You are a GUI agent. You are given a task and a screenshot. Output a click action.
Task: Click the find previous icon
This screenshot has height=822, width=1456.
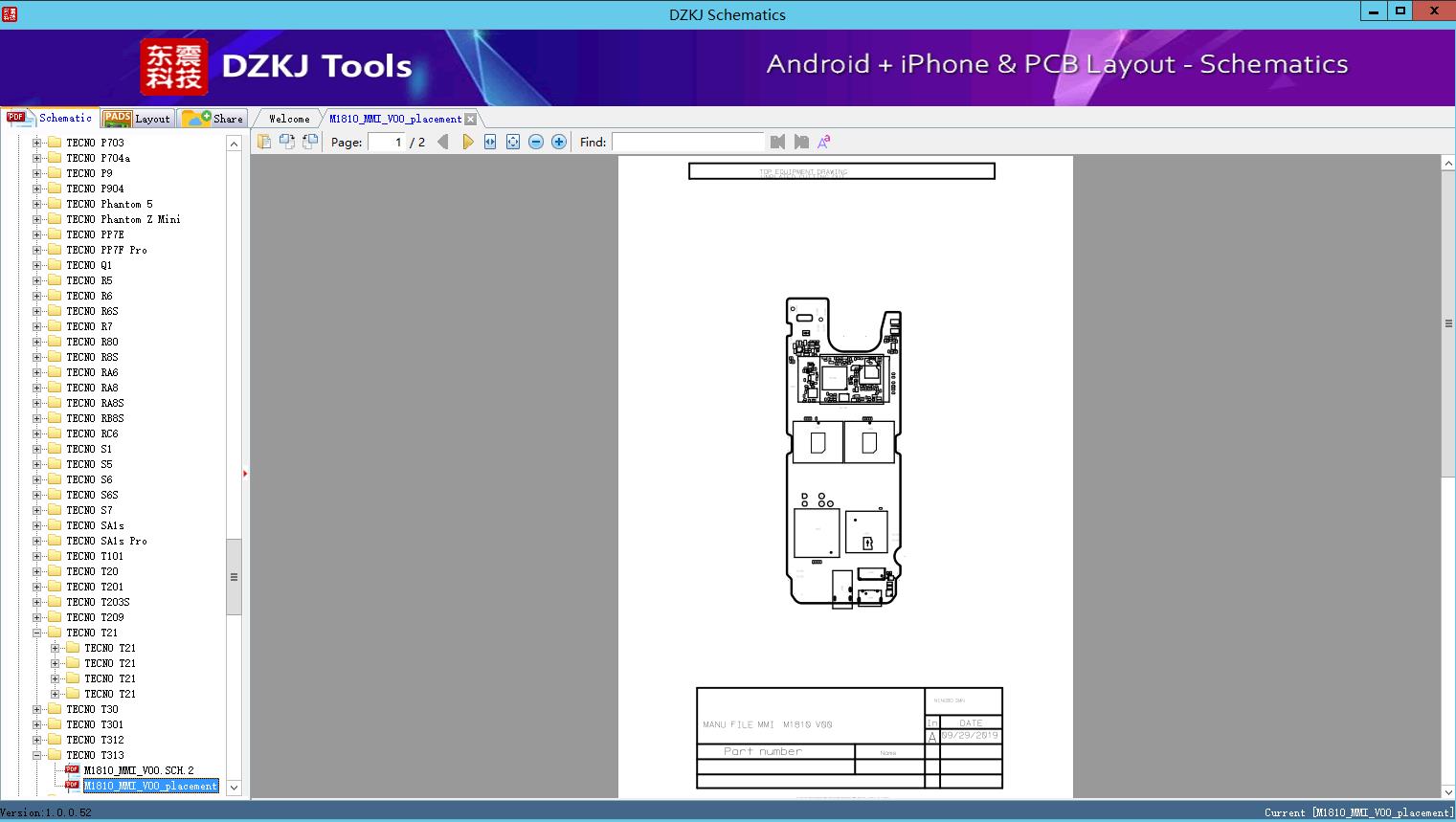tap(777, 142)
